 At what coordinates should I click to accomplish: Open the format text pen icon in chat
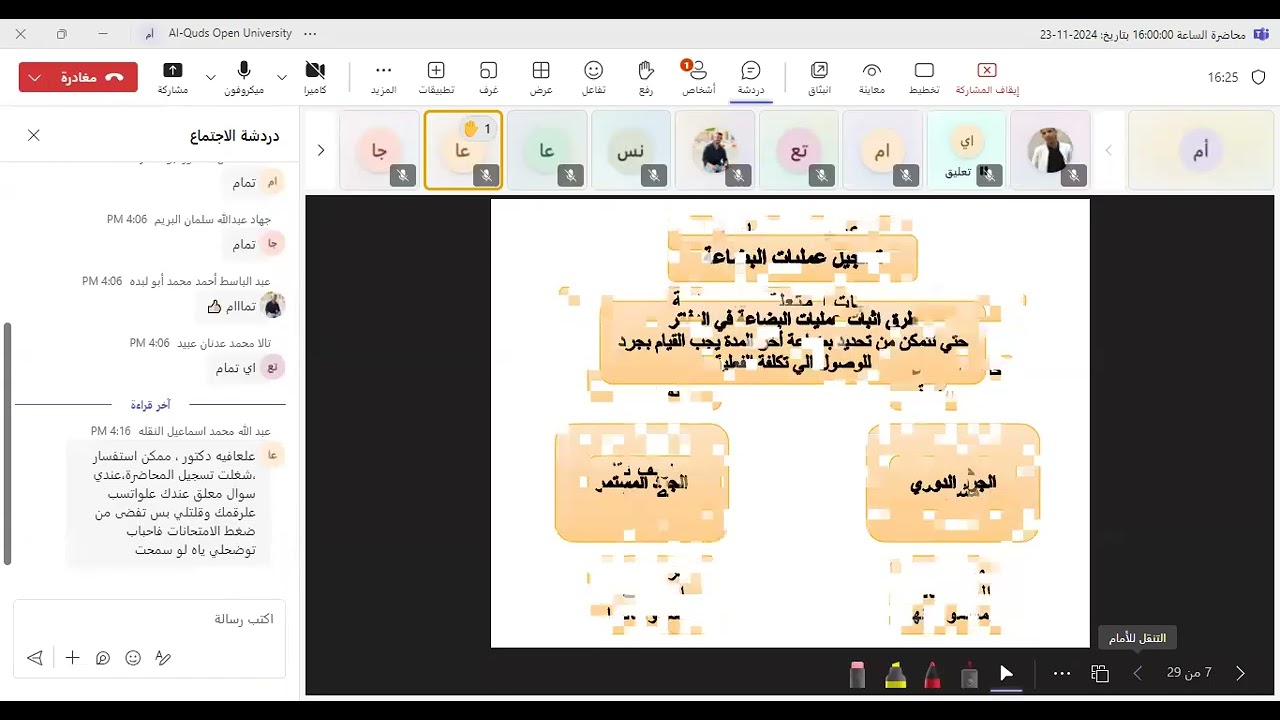[x=163, y=657]
